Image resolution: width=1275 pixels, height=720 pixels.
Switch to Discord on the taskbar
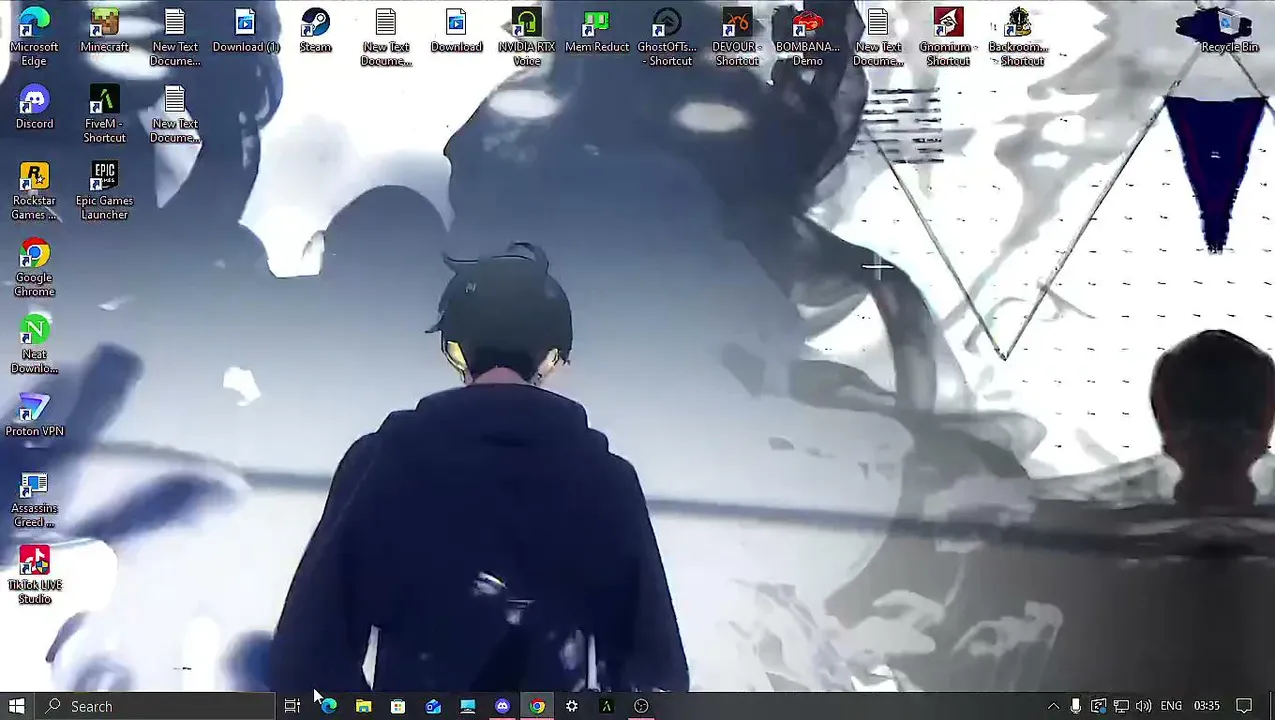click(502, 706)
